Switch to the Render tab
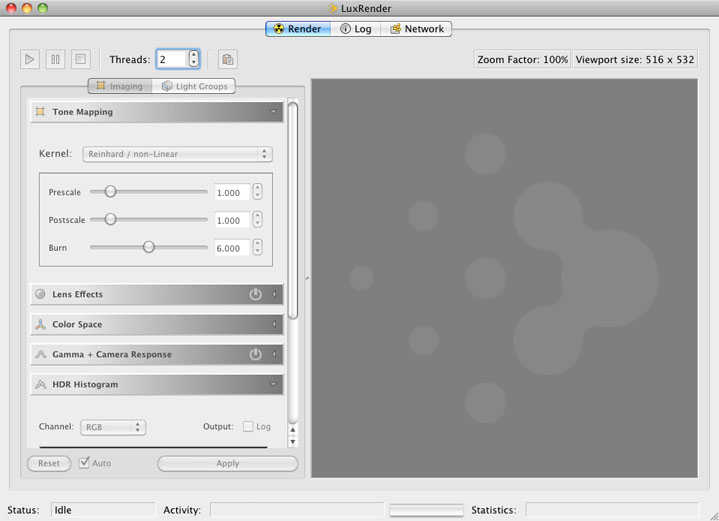 [x=298, y=29]
